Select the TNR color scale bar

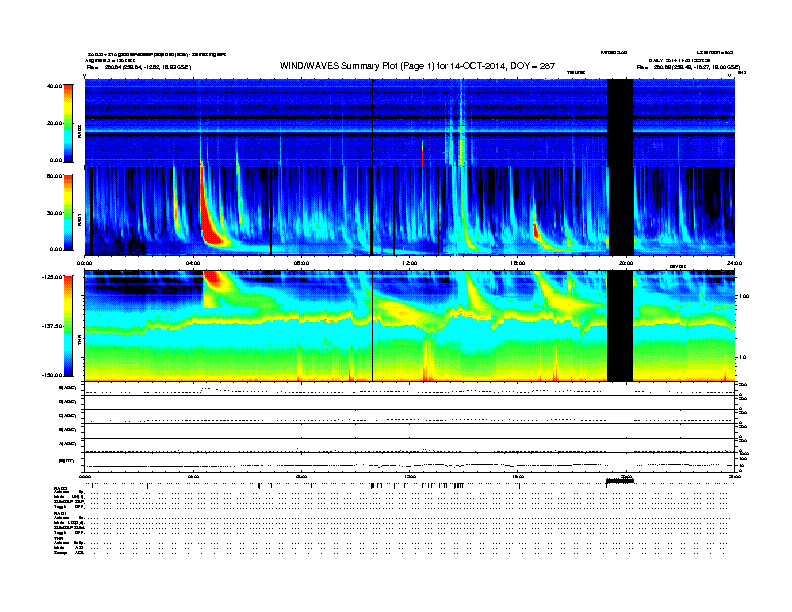(68, 326)
